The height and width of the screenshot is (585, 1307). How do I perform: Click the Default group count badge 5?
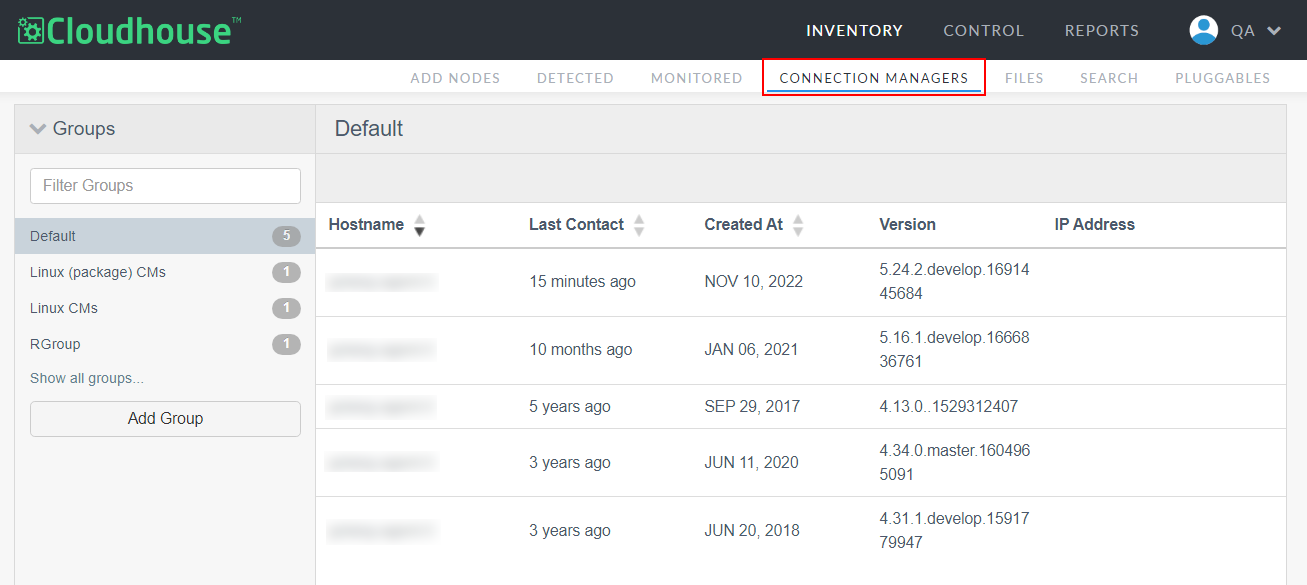(x=286, y=236)
